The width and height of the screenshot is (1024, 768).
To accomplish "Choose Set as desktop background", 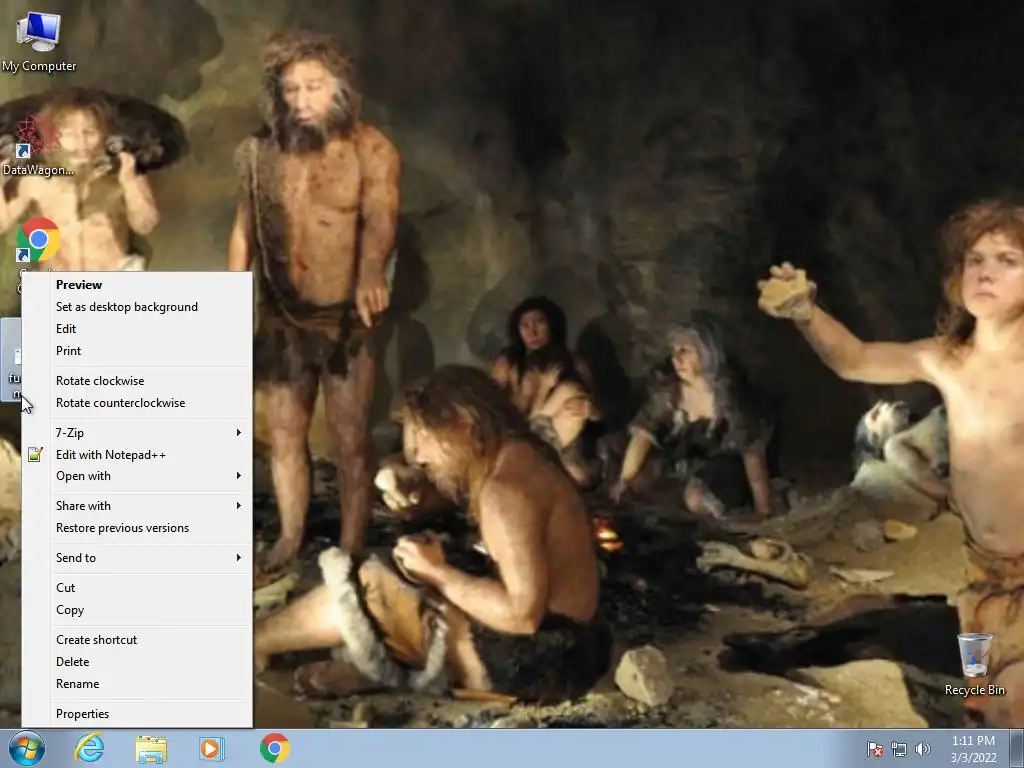I will (137, 307).
